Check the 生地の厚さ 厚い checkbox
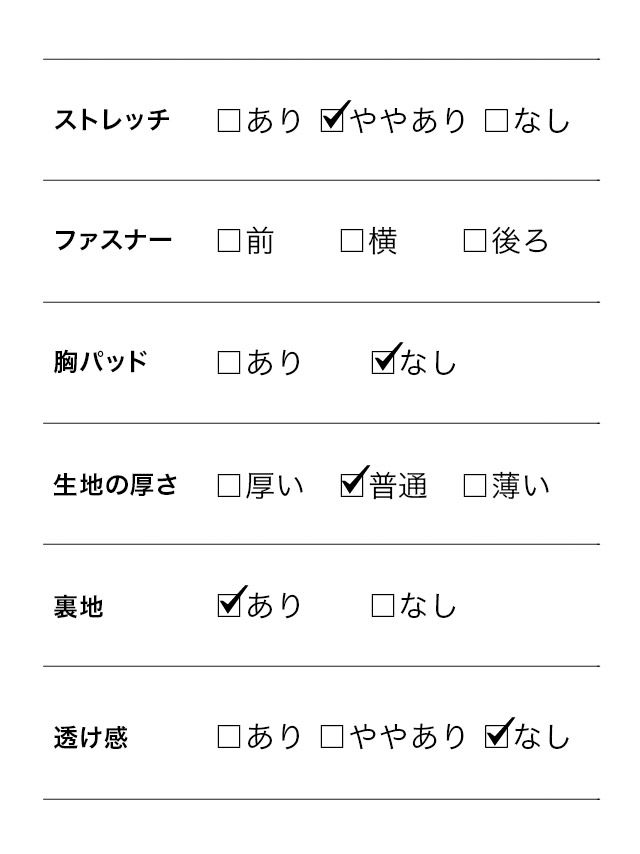This screenshot has height=854, width=640. pyautogui.click(x=228, y=486)
